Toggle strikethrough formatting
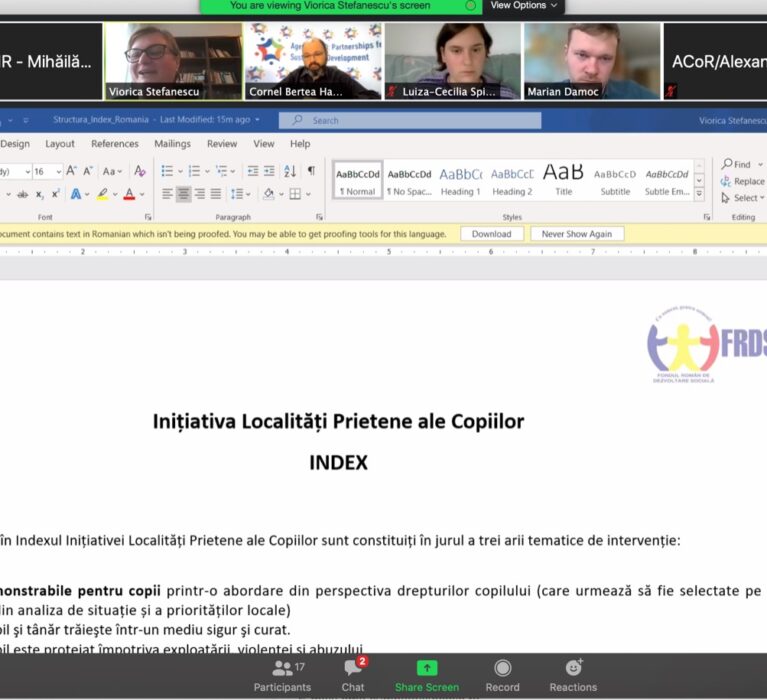767x700 pixels. coord(23,194)
